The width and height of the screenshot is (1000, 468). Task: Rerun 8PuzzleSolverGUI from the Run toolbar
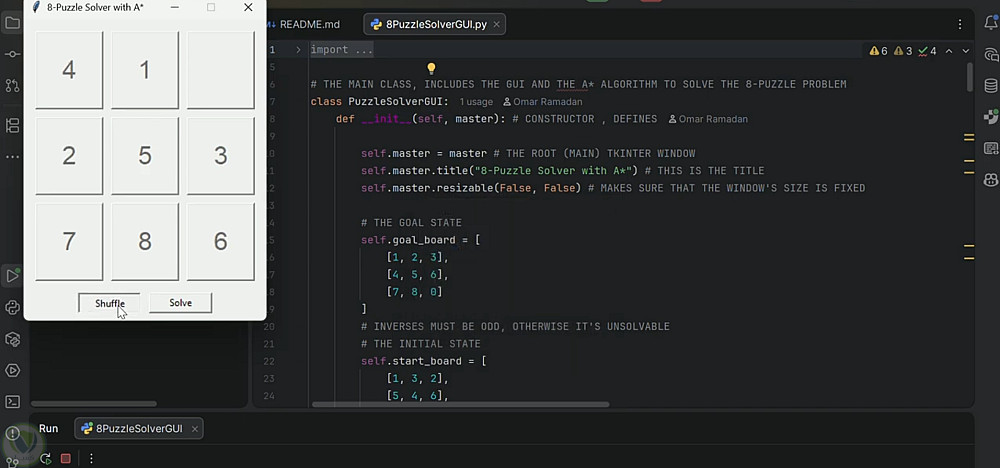[45, 458]
